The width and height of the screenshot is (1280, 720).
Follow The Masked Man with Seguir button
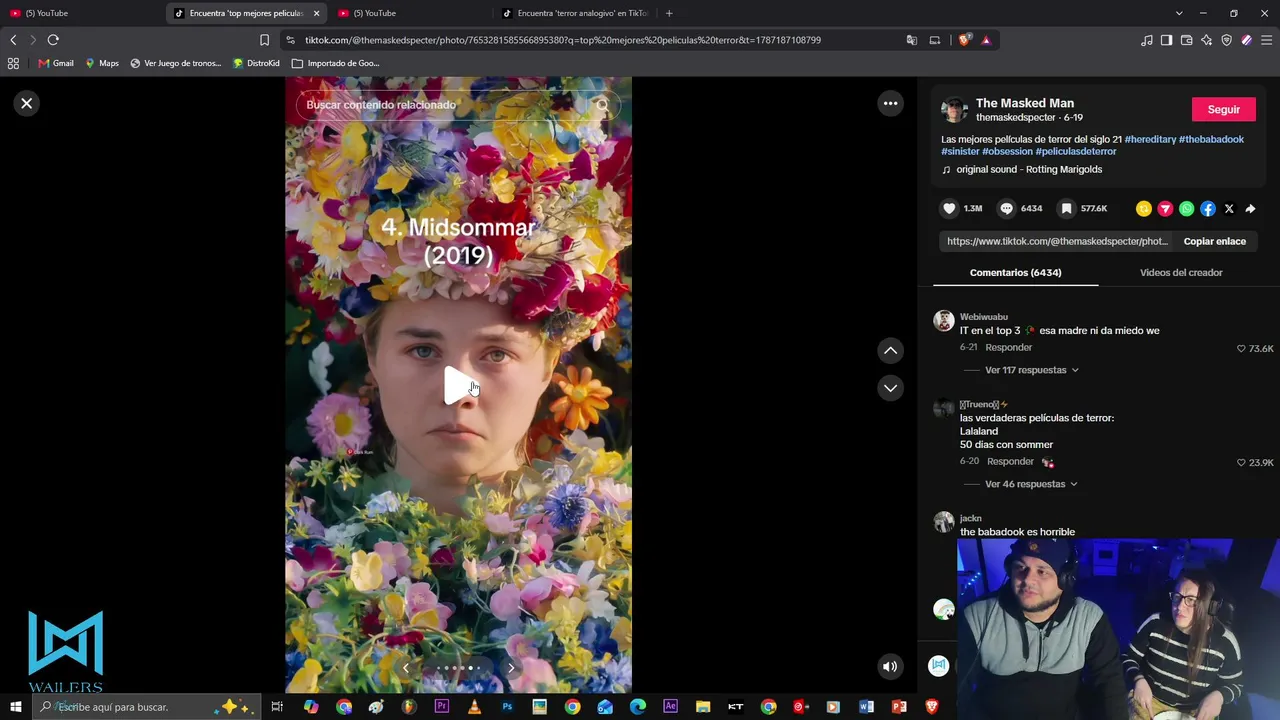pos(1223,110)
